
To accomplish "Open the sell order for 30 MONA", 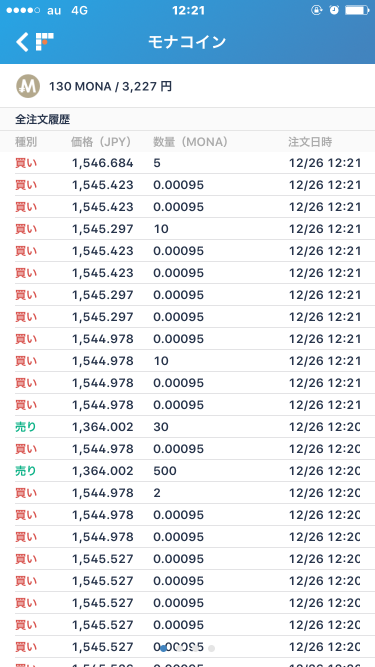I will click(x=188, y=427).
